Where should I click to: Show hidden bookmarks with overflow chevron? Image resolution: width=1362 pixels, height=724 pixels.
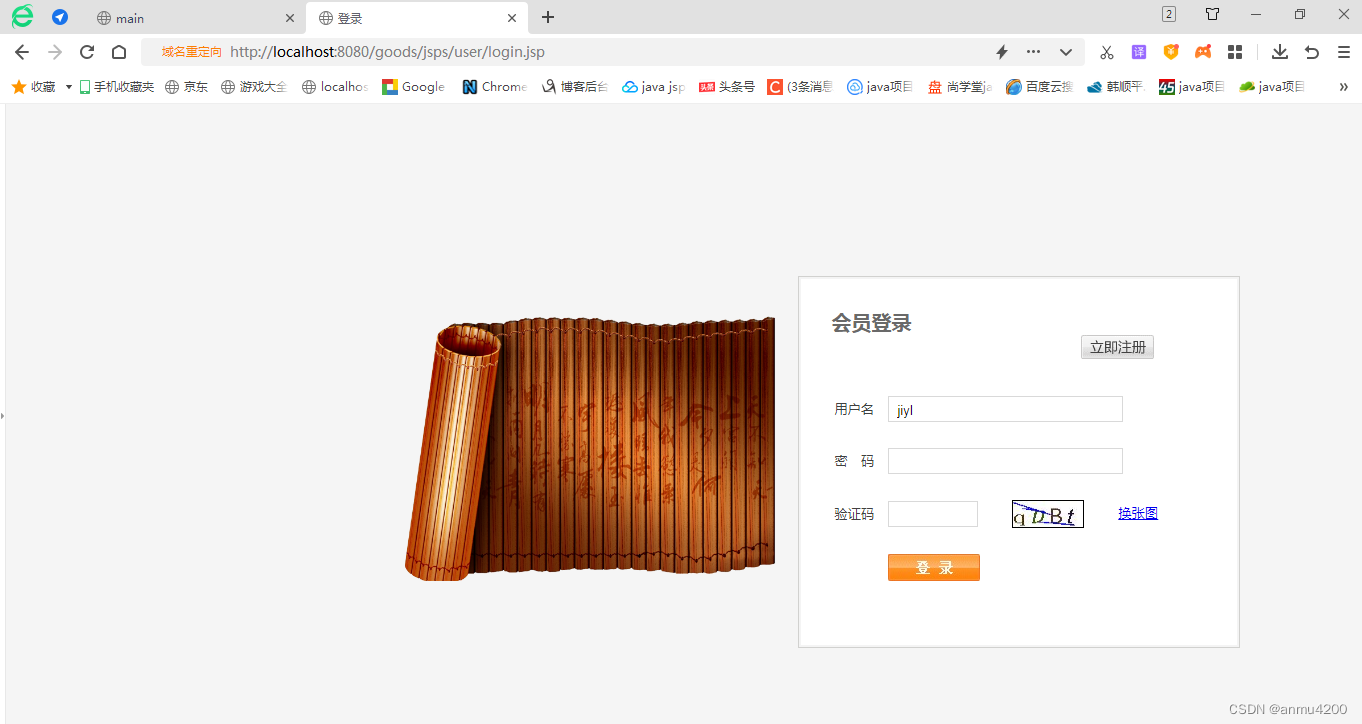pos(1344,87)
